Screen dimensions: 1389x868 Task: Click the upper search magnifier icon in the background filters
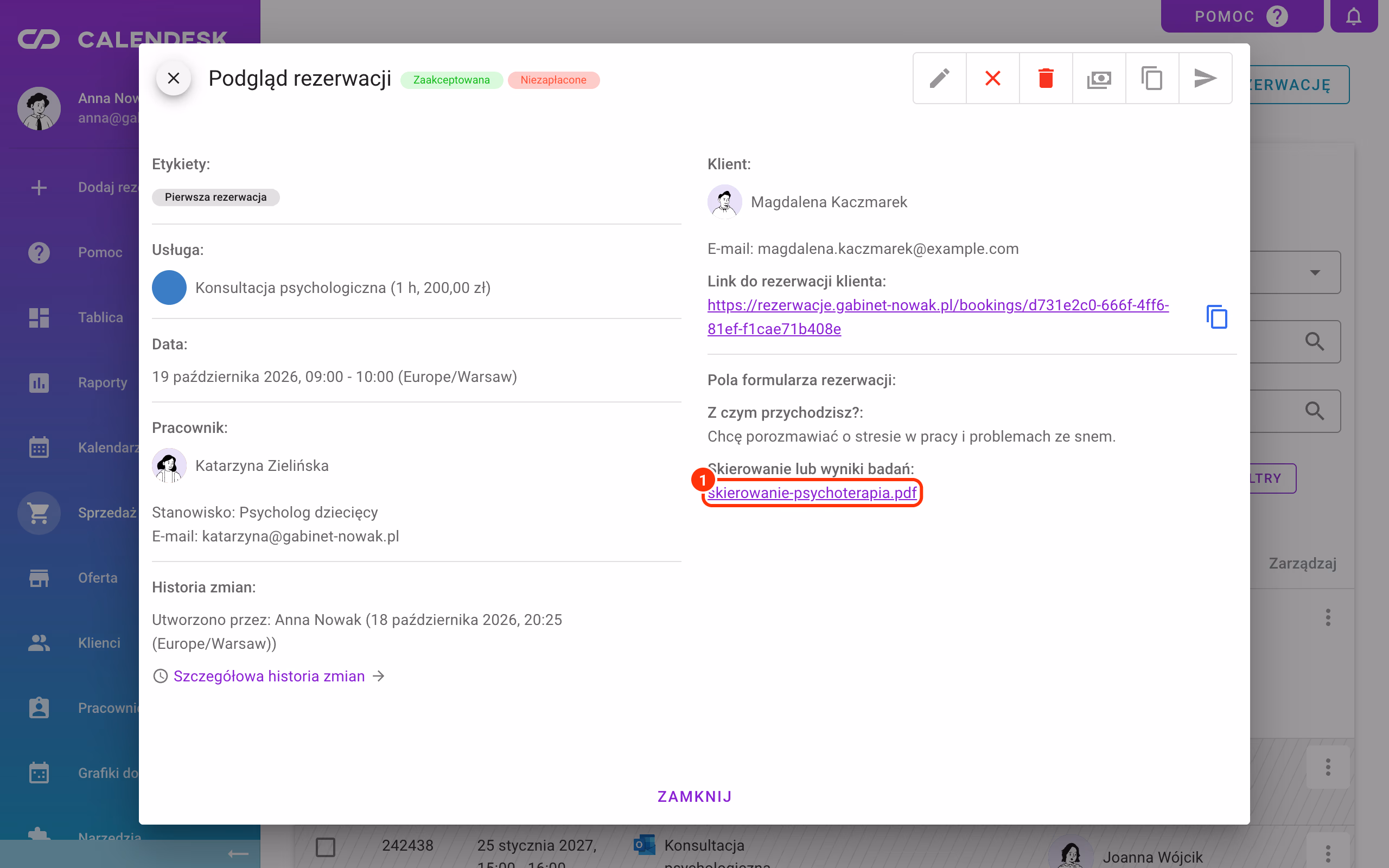click(1314, 342)
